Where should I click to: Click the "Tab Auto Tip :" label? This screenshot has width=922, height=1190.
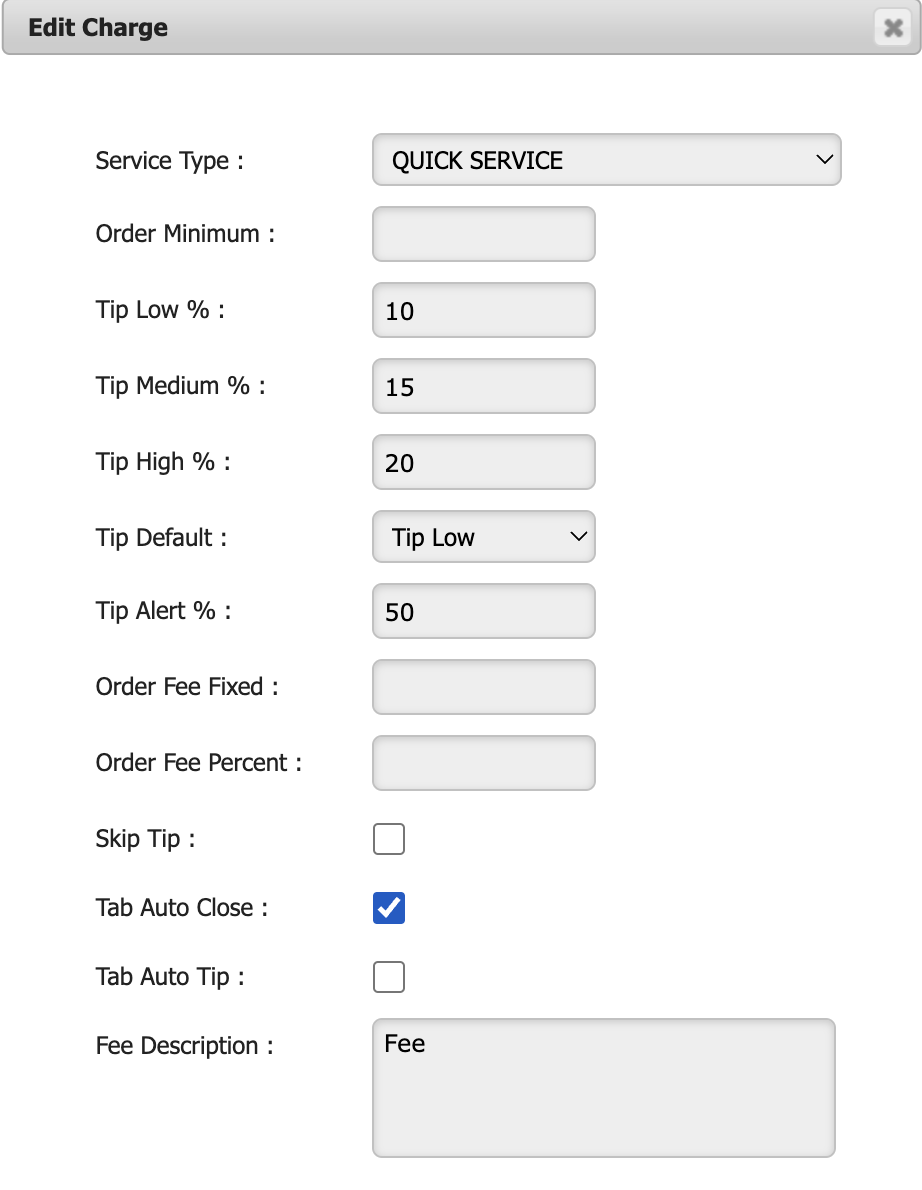[170, 977]
